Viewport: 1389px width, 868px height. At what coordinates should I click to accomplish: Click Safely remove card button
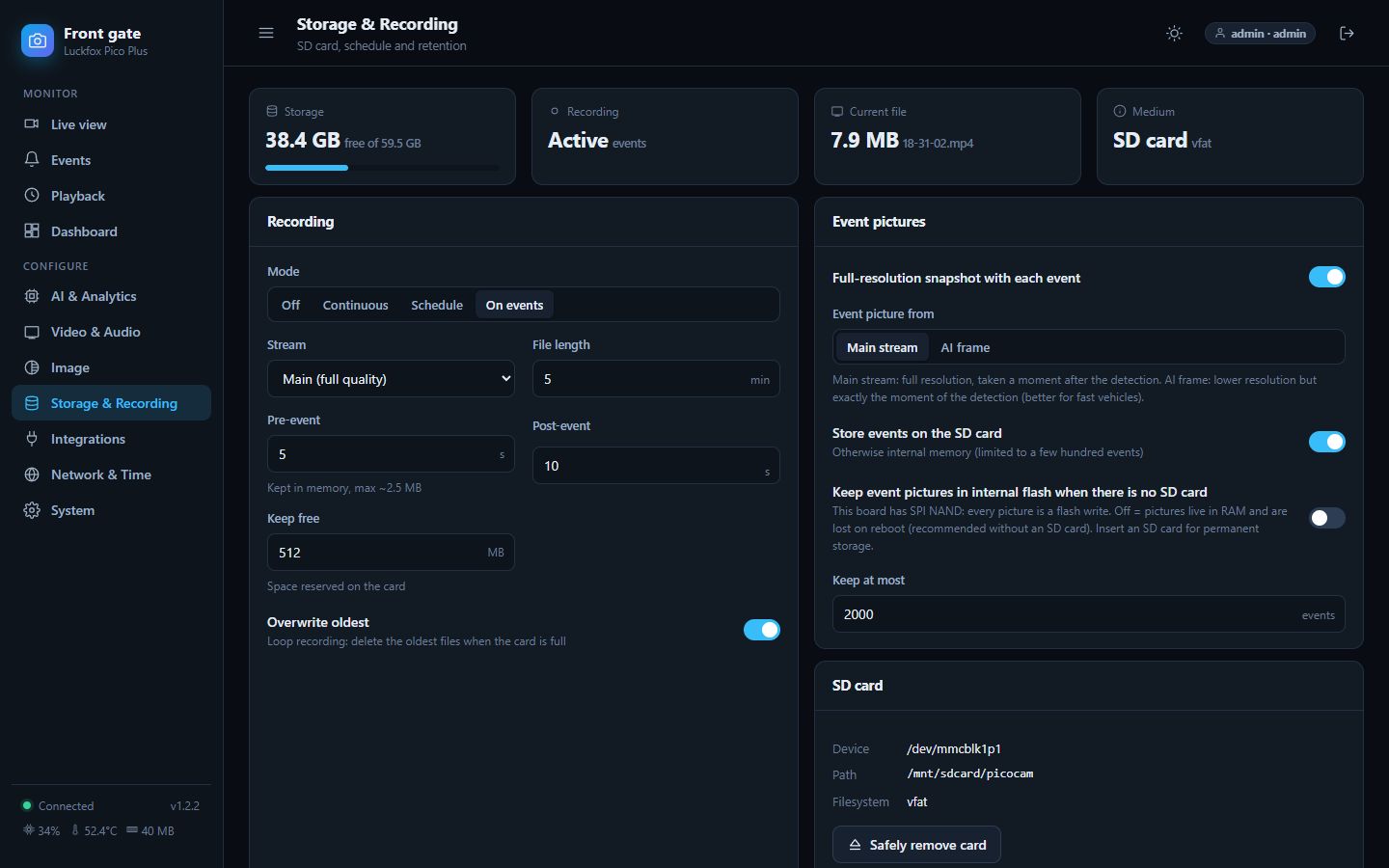916,845
